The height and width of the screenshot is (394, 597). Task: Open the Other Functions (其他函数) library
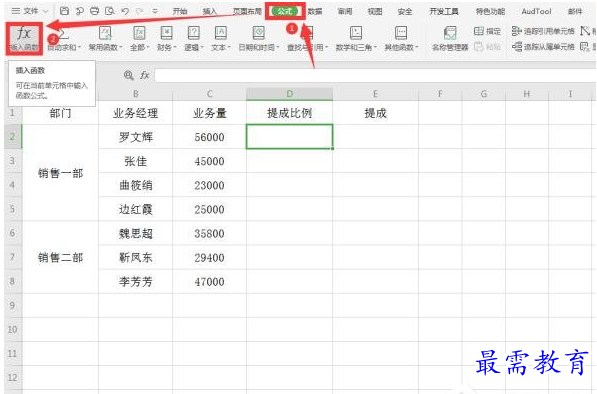click(x=401, y=39)
